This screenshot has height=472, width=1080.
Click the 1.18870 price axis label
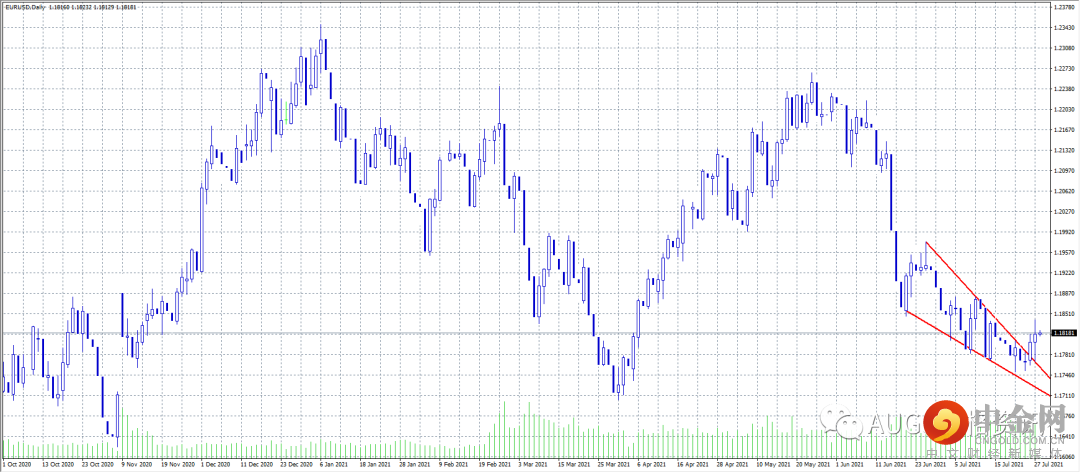(1063, 293)
